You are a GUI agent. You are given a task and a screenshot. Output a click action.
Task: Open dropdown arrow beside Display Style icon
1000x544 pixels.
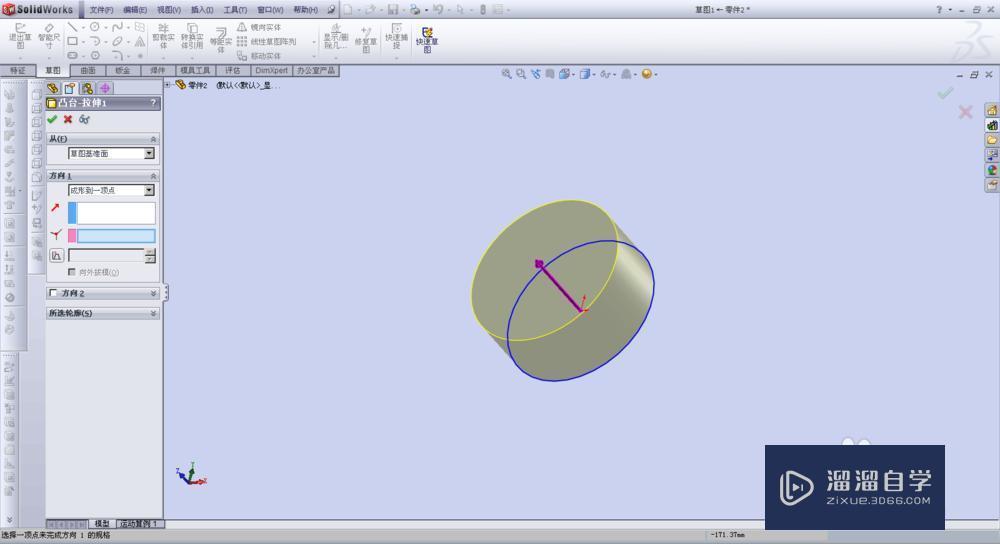click(x=593, y=75)
